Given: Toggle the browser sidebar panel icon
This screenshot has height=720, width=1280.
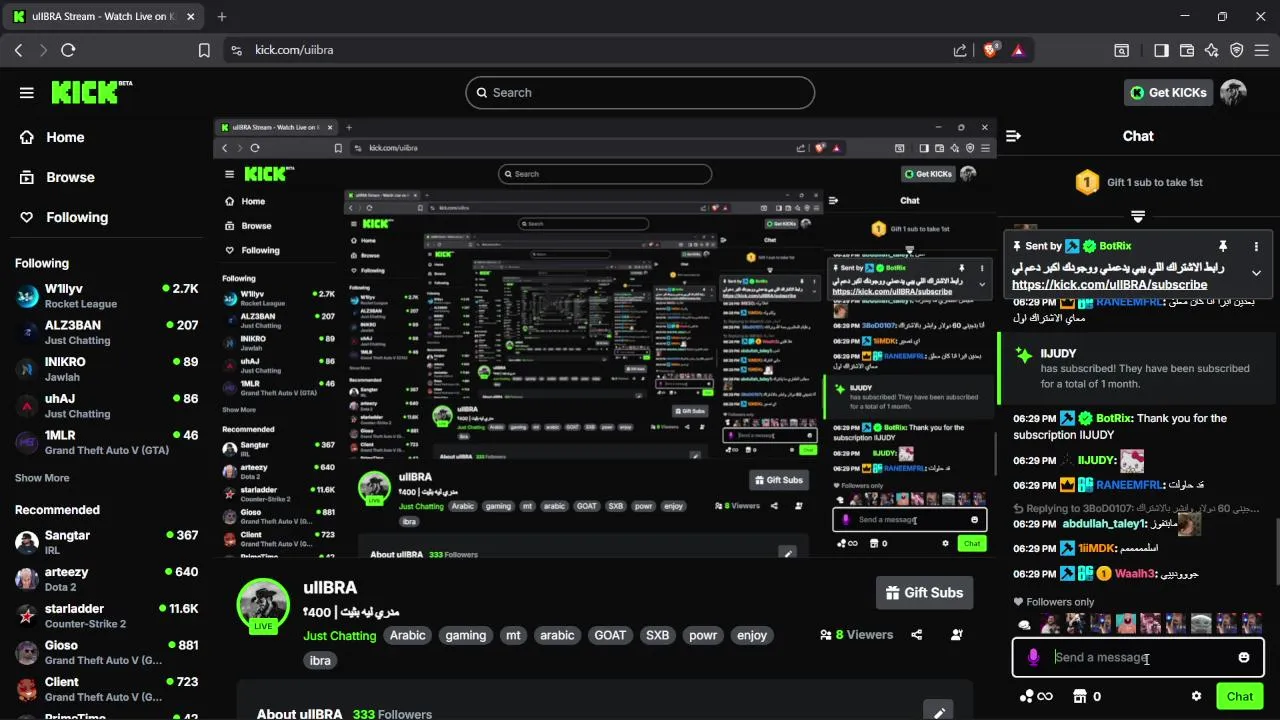Looking at the screenshot, I should coord(1161,50).
